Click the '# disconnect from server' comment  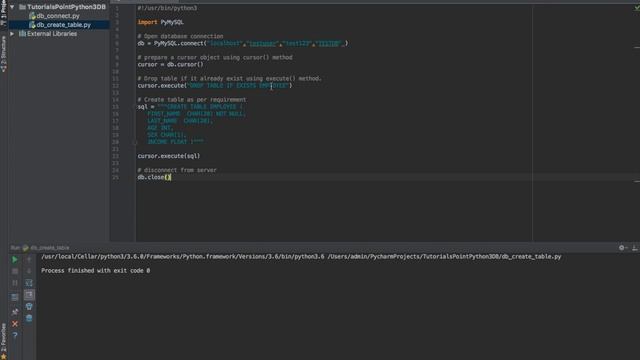pos(177,170)
